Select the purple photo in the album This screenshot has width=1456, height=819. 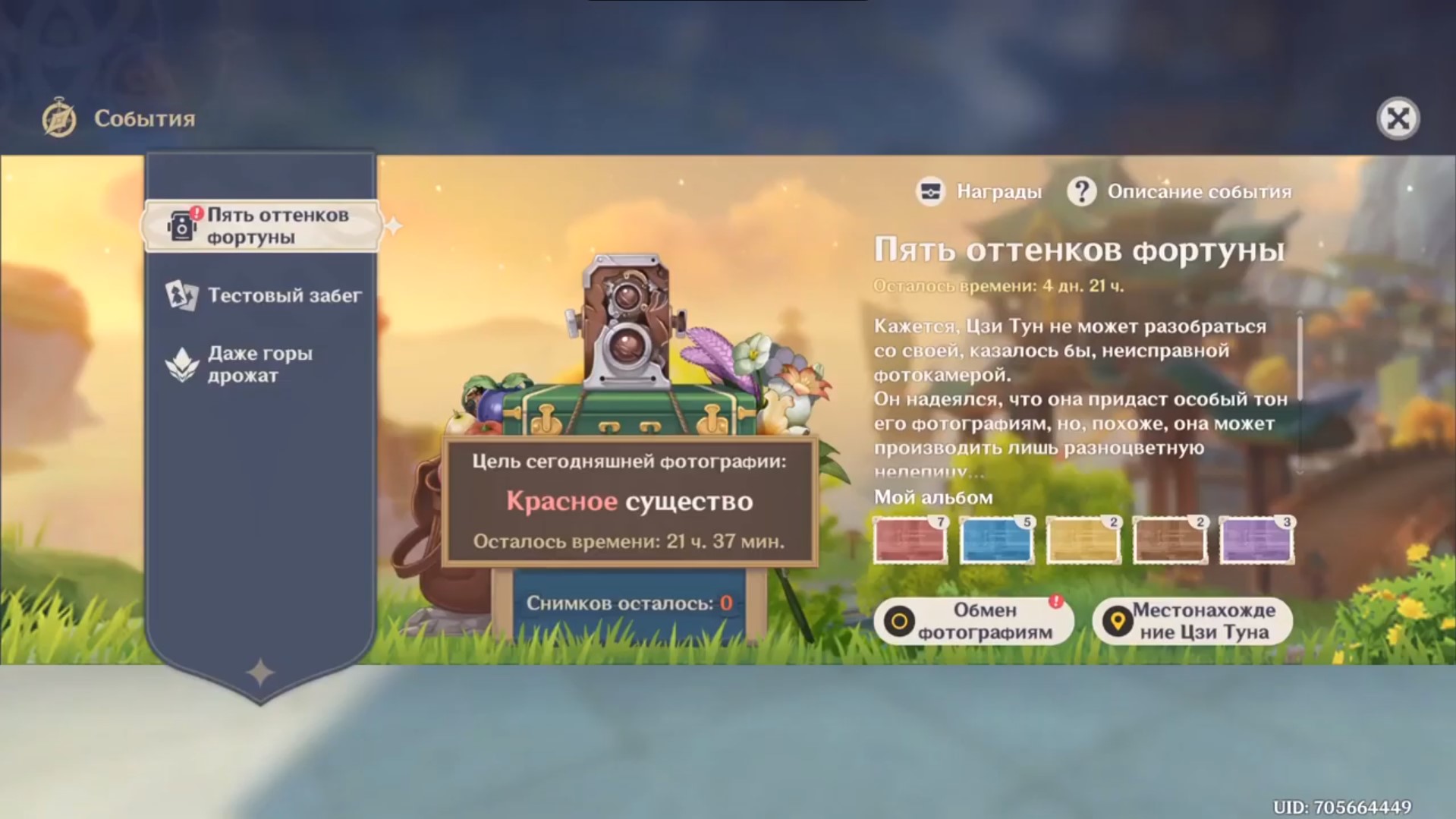(x=1256, y=540)
